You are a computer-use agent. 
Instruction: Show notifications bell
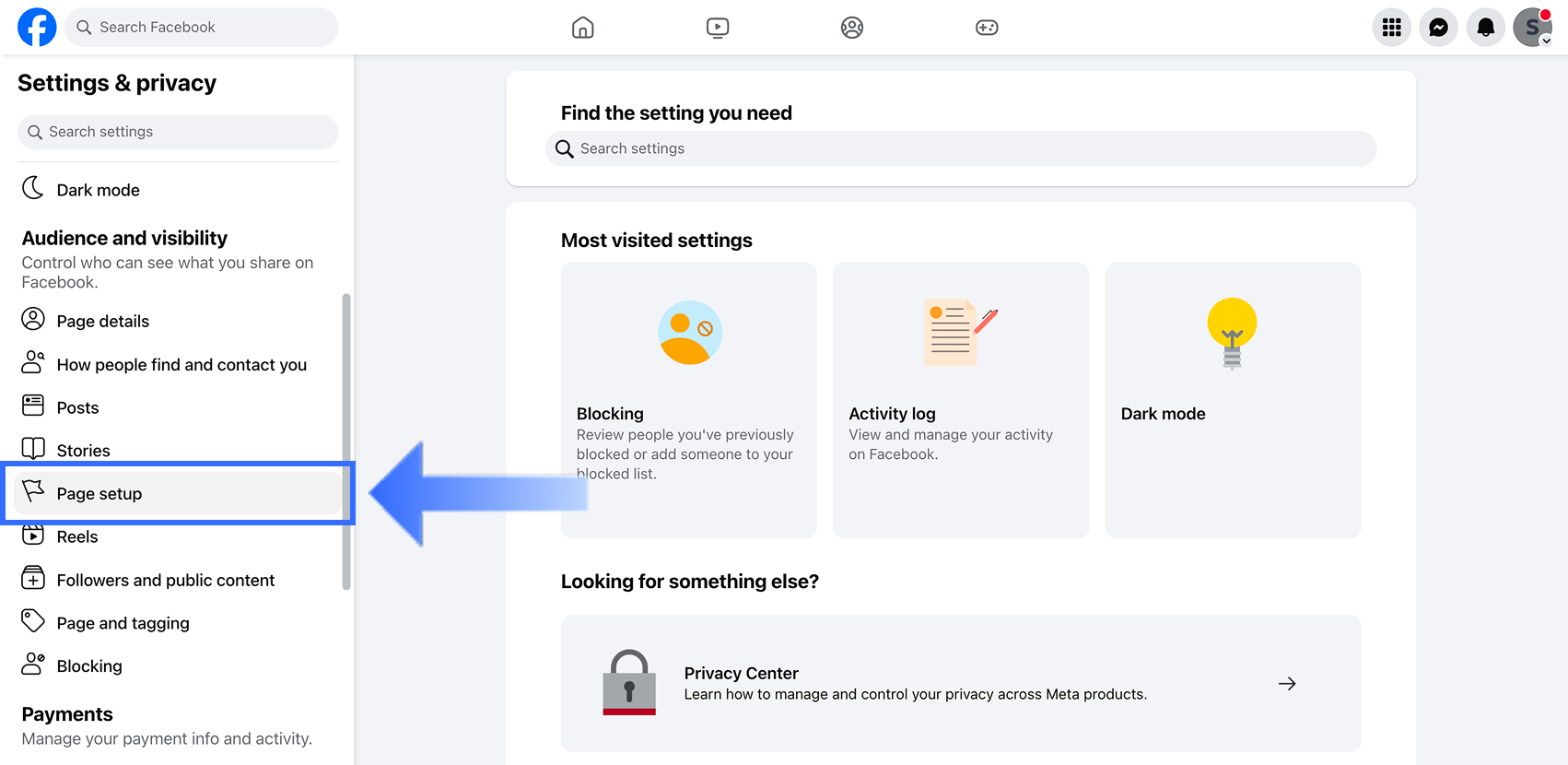click(1486, 28)
